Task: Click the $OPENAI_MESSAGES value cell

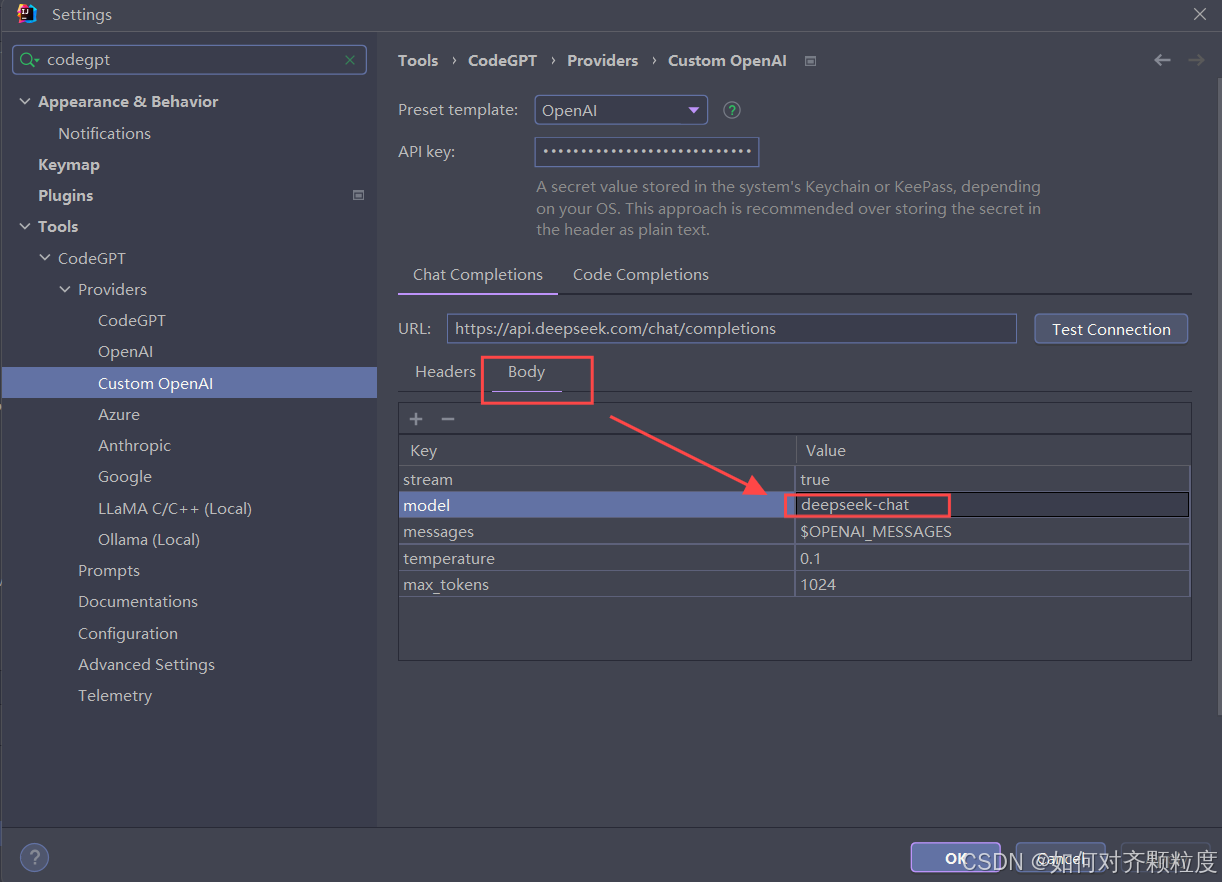Action: click(x=992, y=531)
